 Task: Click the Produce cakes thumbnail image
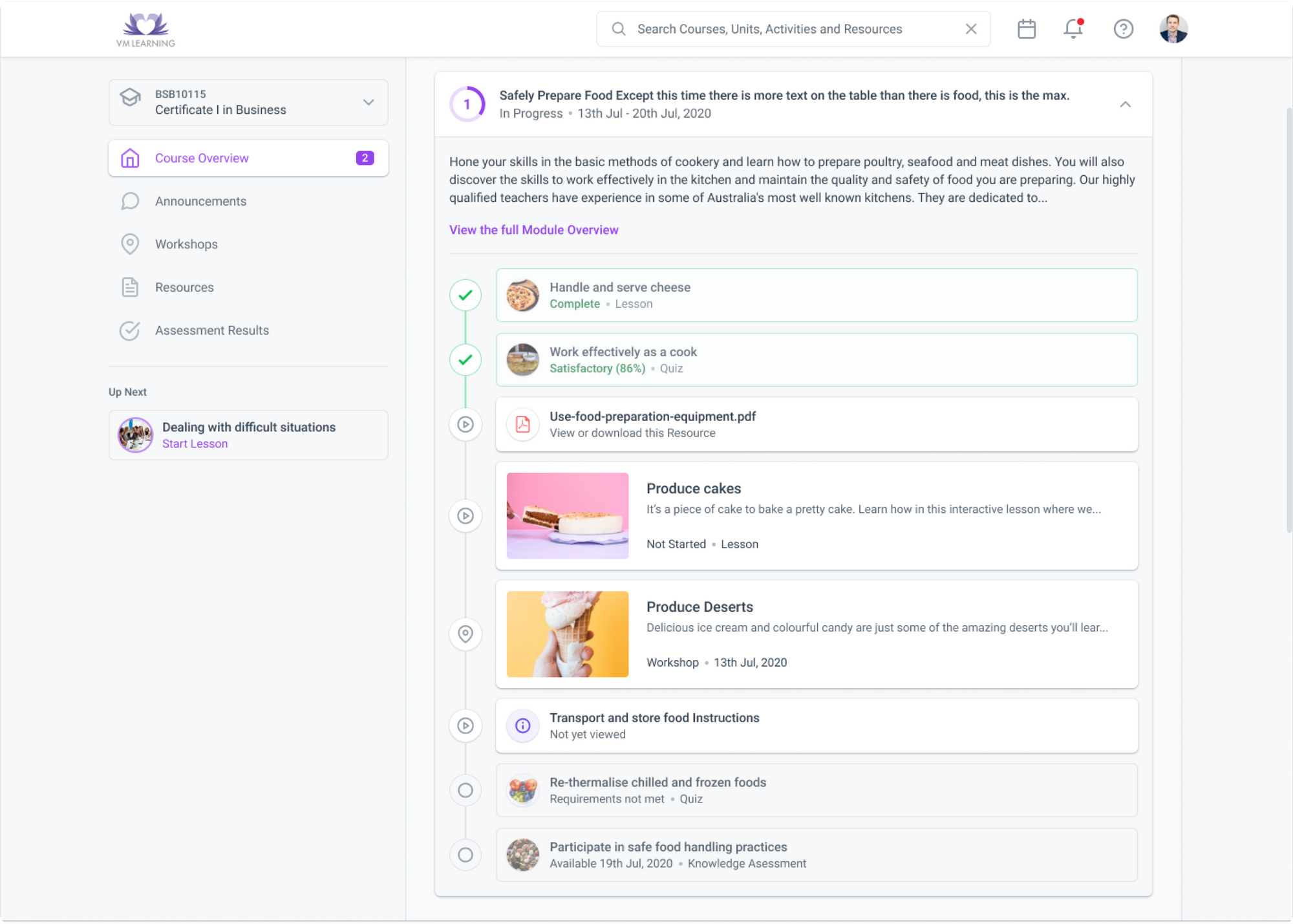pos(567,516)
